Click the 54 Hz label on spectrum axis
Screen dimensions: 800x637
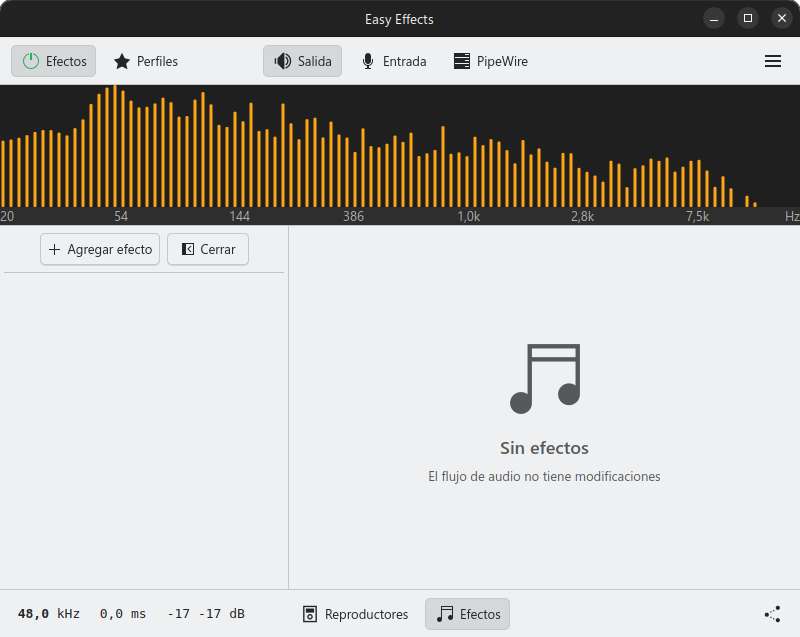pos(121,217)
